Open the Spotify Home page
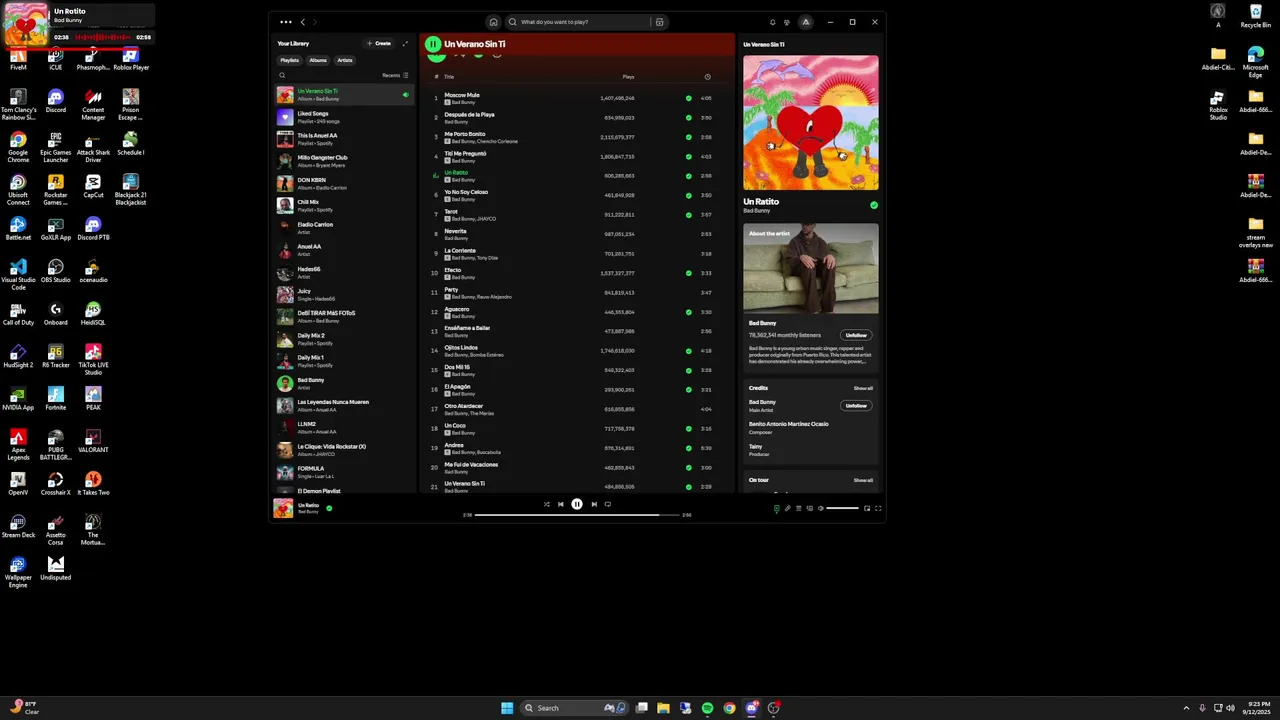 pyautogui.click(x=493, y=22)
